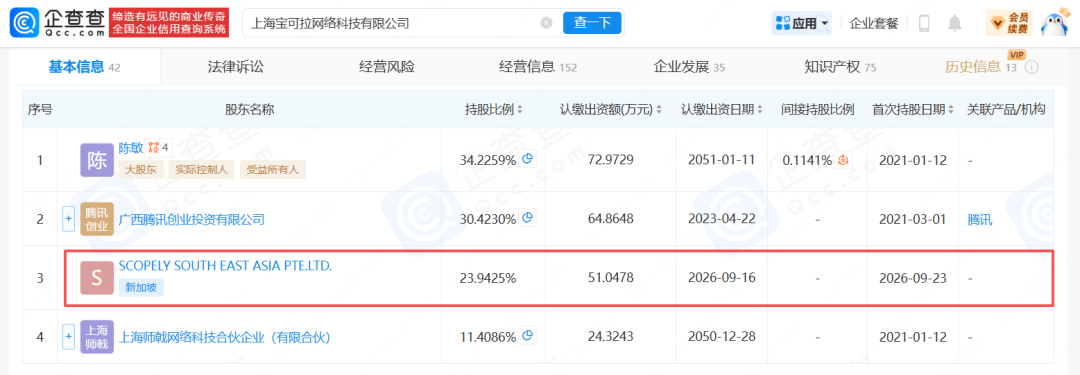Open the 应用 dropdown menu
Viewport: 1080px width, 375px height.
[x=802, y=23]
